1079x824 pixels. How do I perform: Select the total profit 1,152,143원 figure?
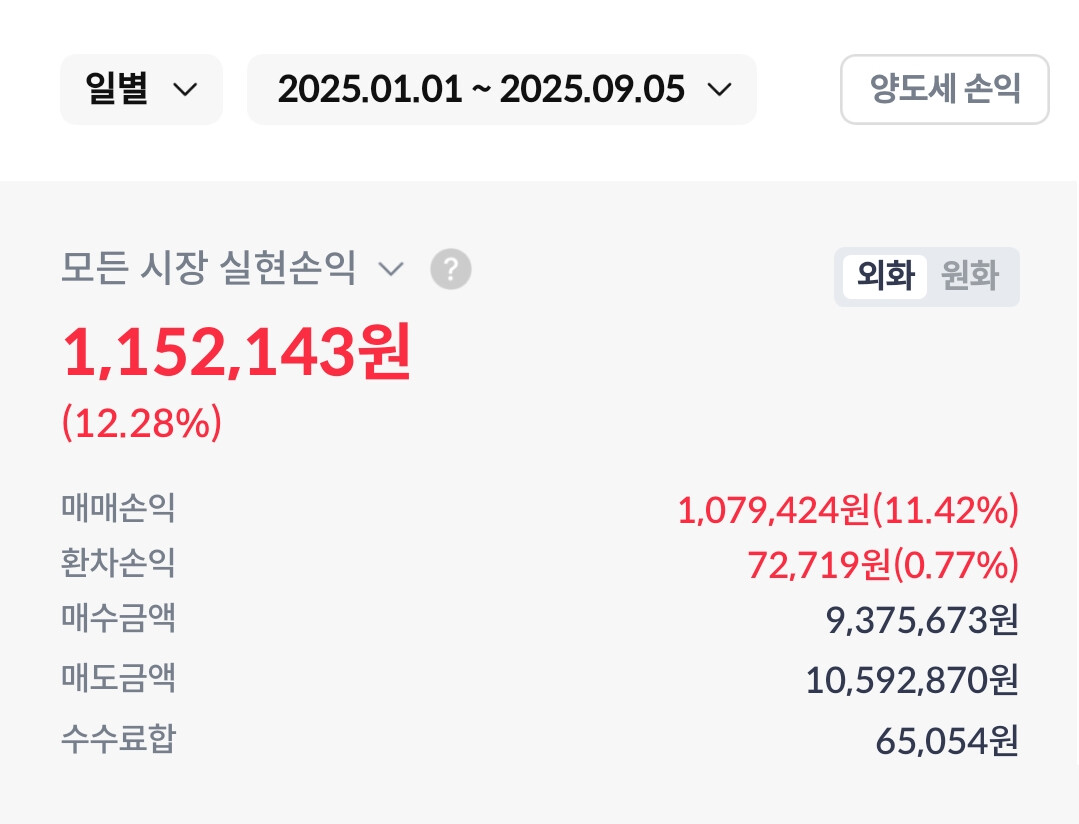point(237,352)
